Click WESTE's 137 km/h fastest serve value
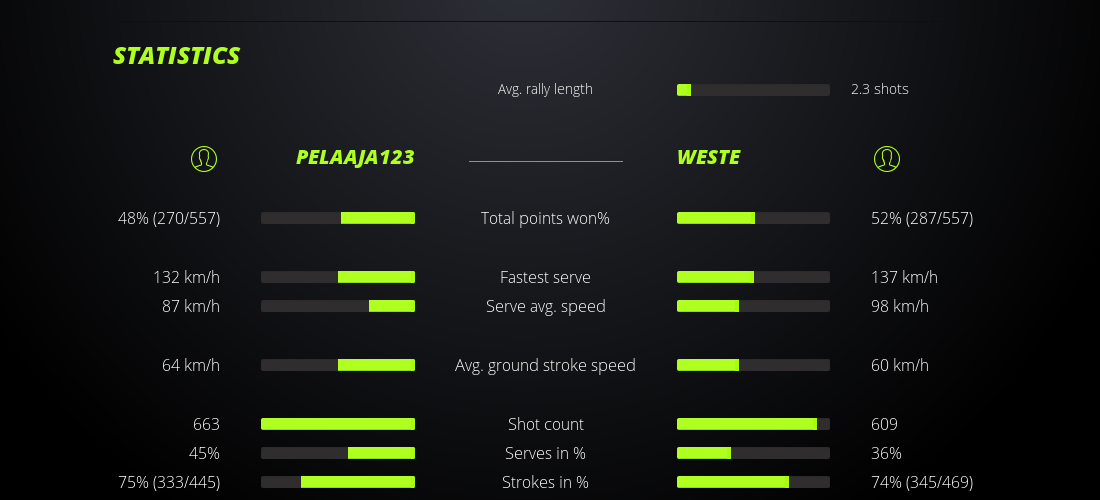The image size is (1100, 500). tap(904, 277)
